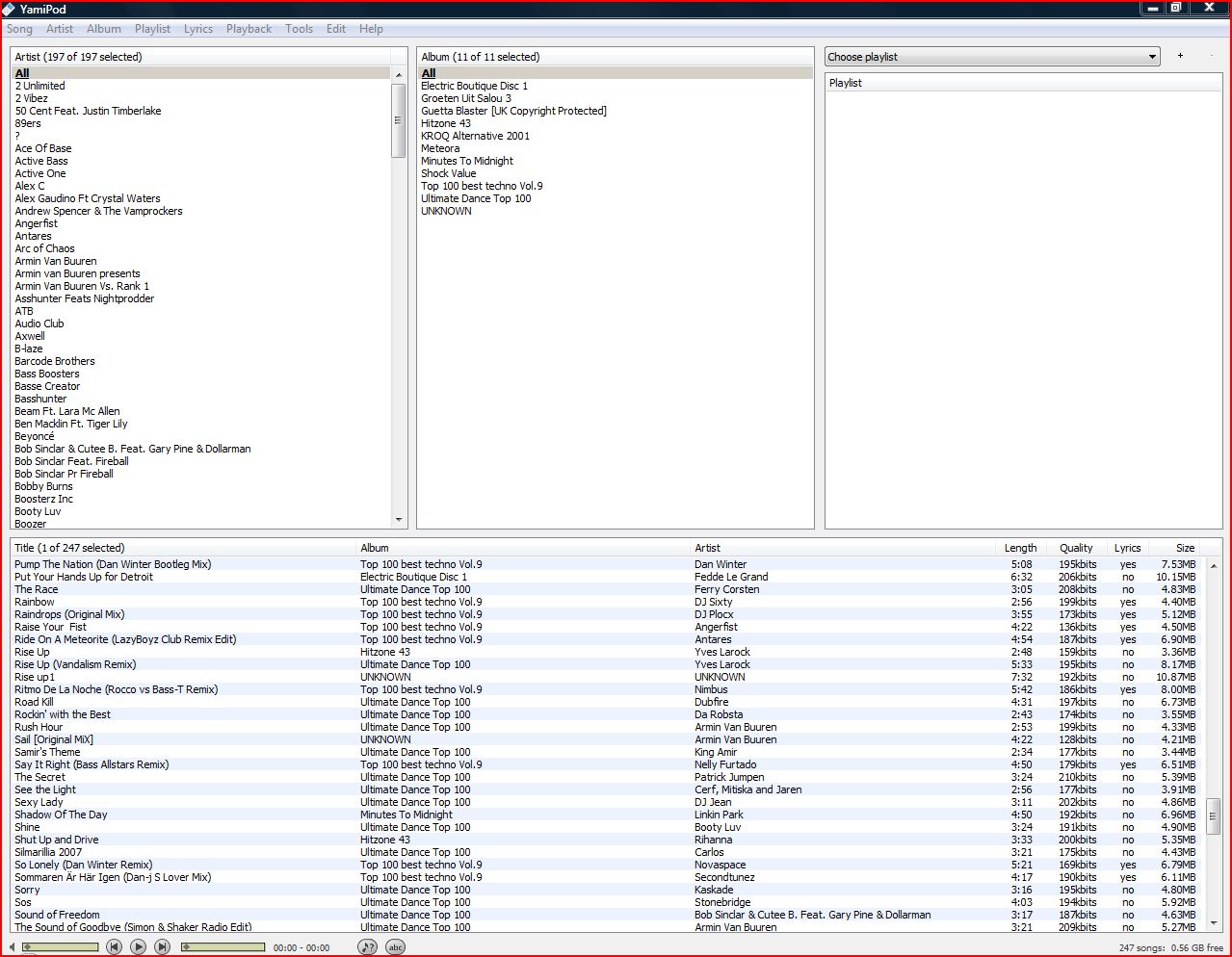Click the abc lyrics icon
1232x957 pixels.
[395, 947]
